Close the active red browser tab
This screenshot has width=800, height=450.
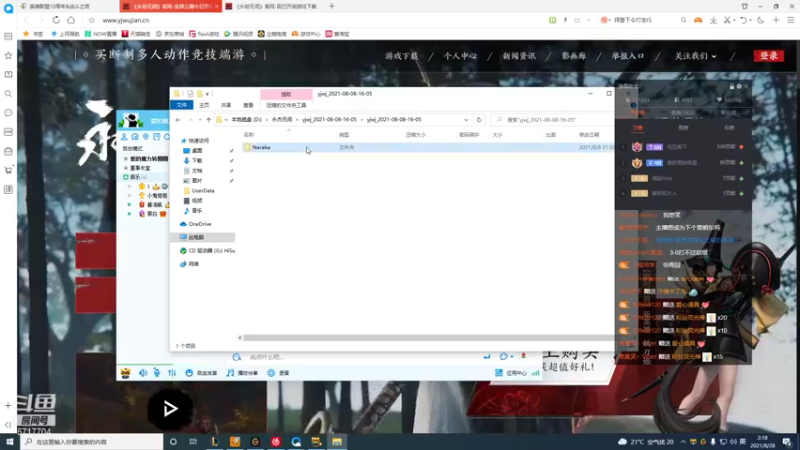[x=216, y=6]
